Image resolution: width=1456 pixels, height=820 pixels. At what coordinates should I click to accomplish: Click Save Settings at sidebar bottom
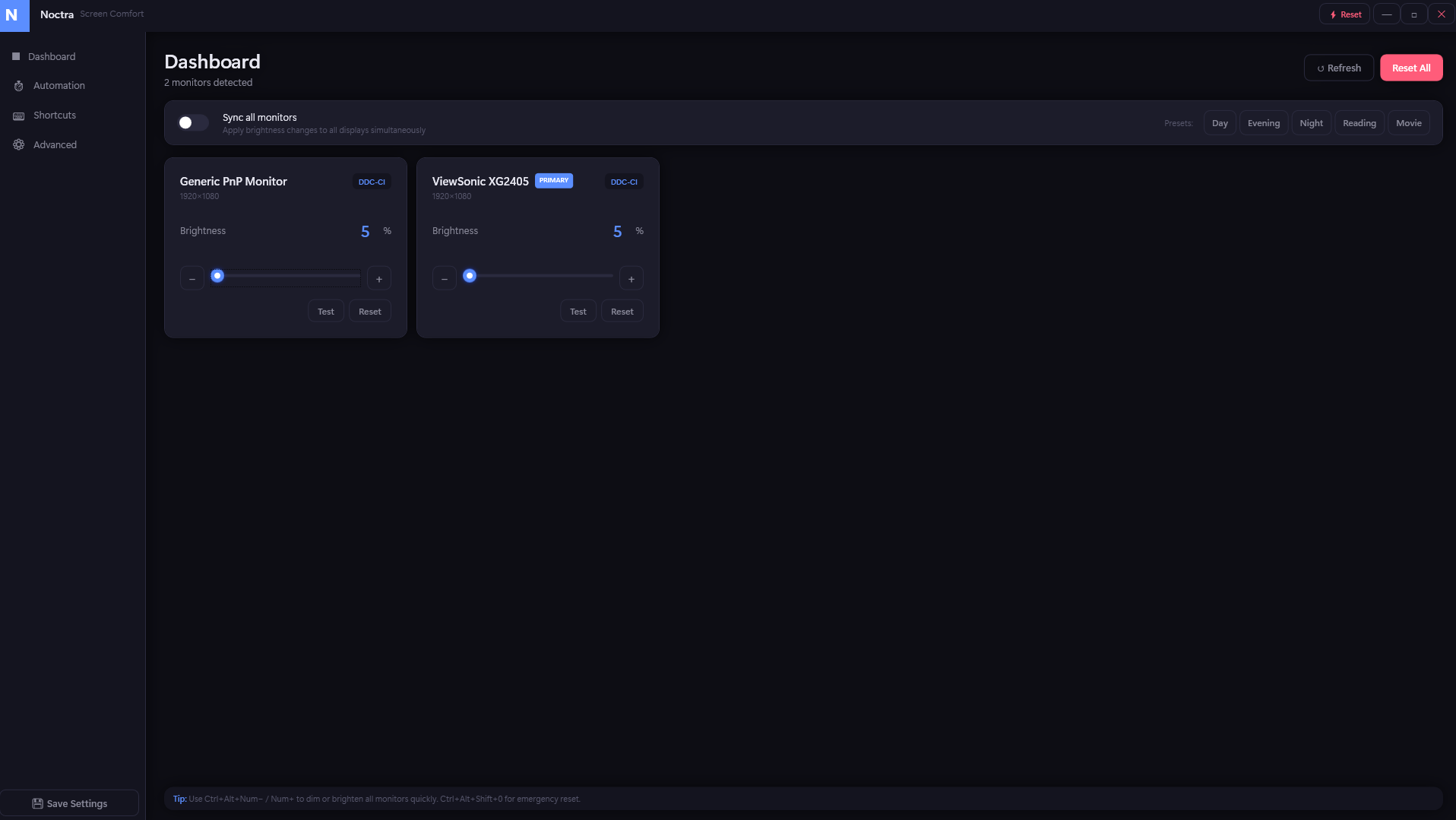(69, 803)
